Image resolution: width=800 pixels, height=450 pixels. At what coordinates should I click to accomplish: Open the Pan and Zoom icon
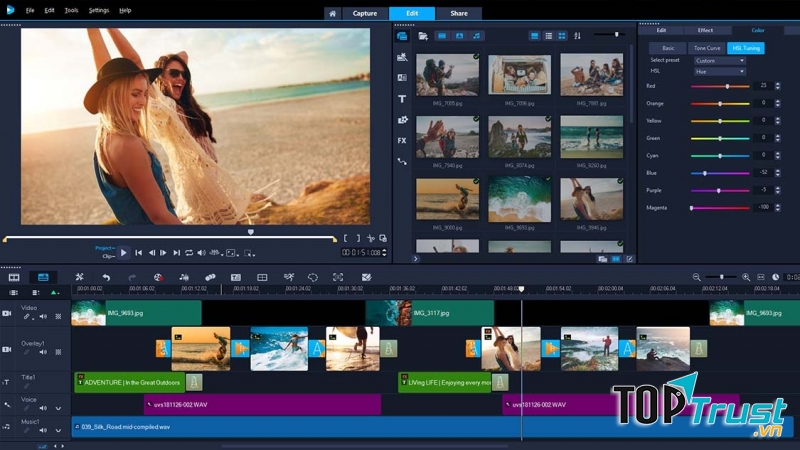(338, 277)
